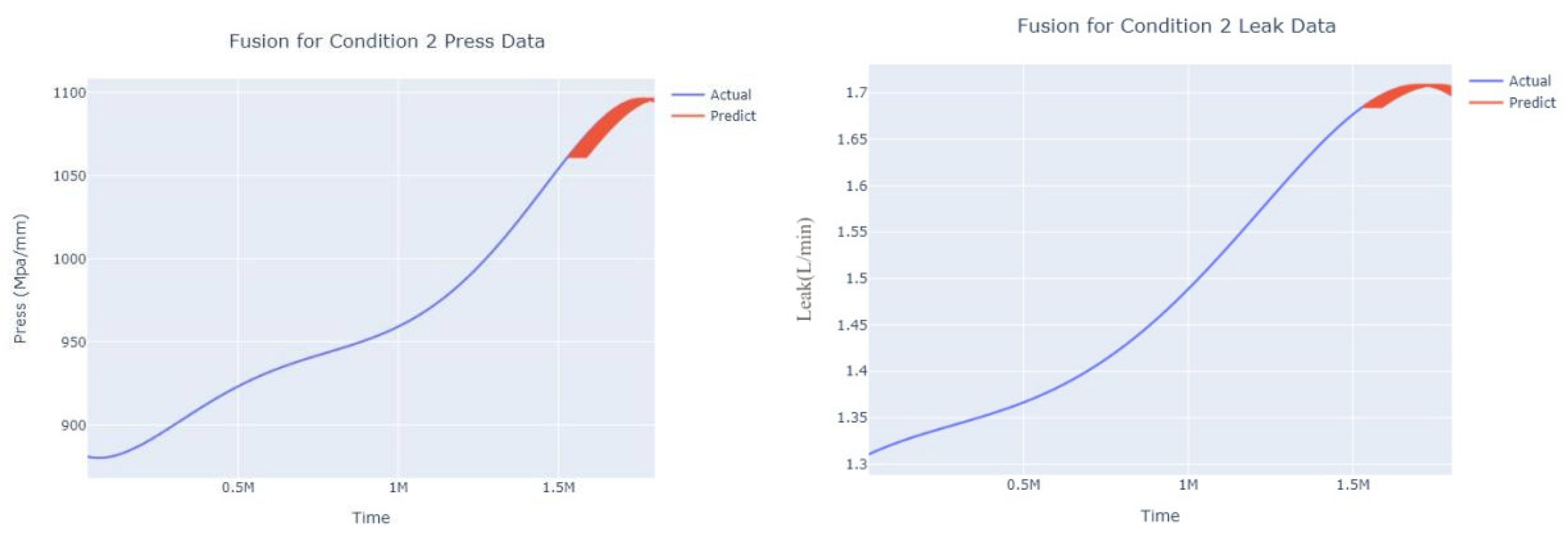Click the 1100 tick on Press y-axis
This screenshot has height=539, width=1568.
(x=69, y=93)
